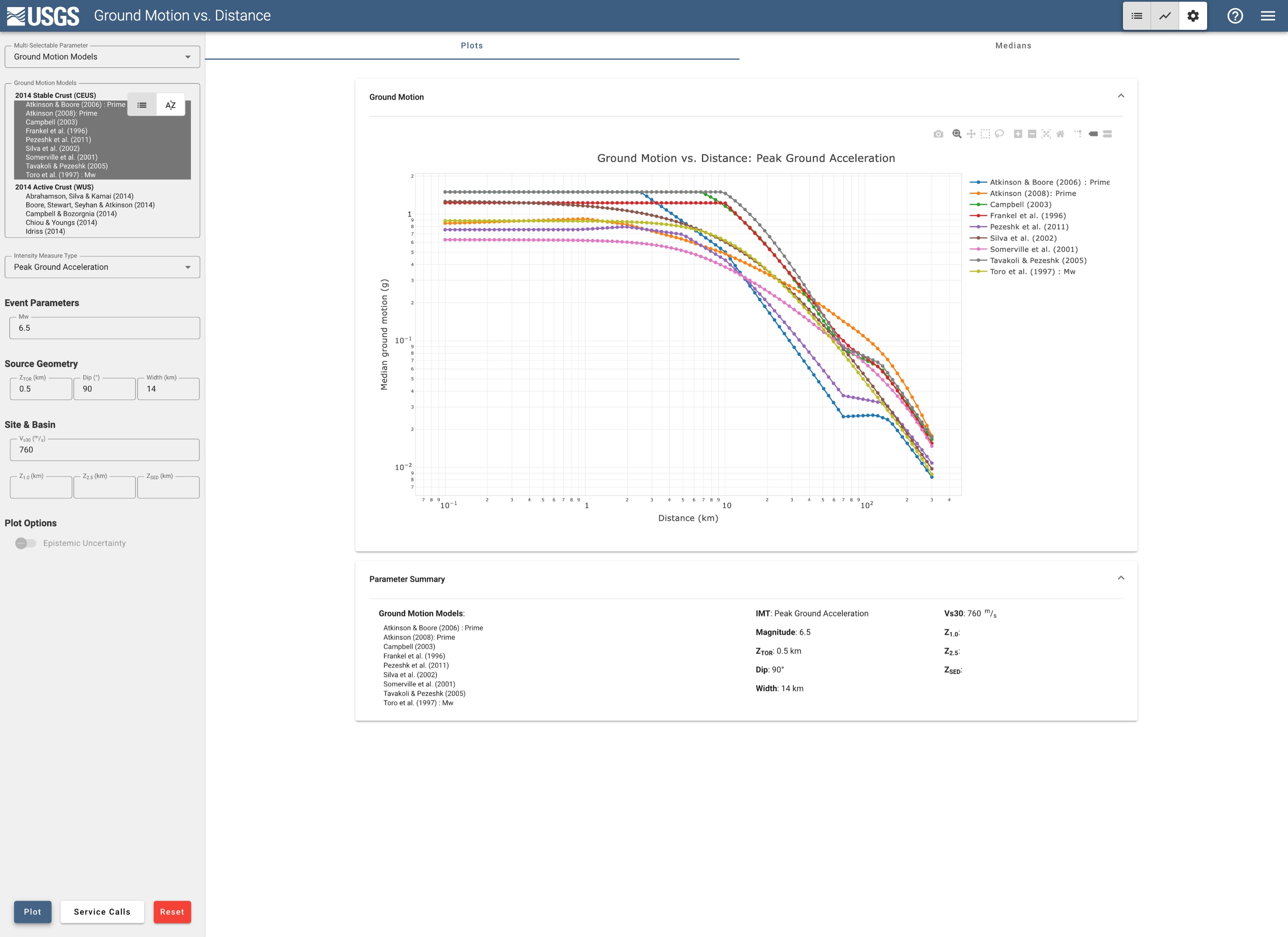
Task: Click the red Reset button
Action: point(172,912)
